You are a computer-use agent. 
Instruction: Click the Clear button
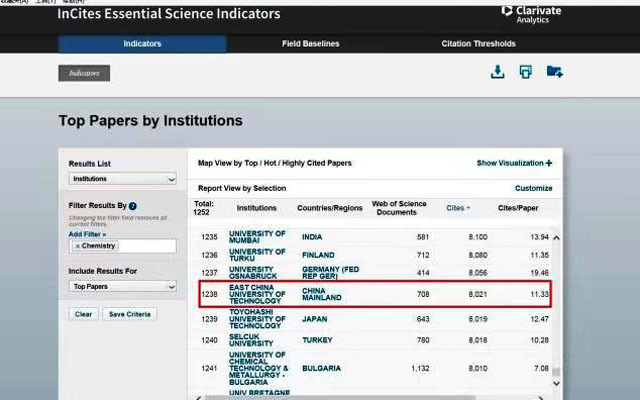coord(83,314)
